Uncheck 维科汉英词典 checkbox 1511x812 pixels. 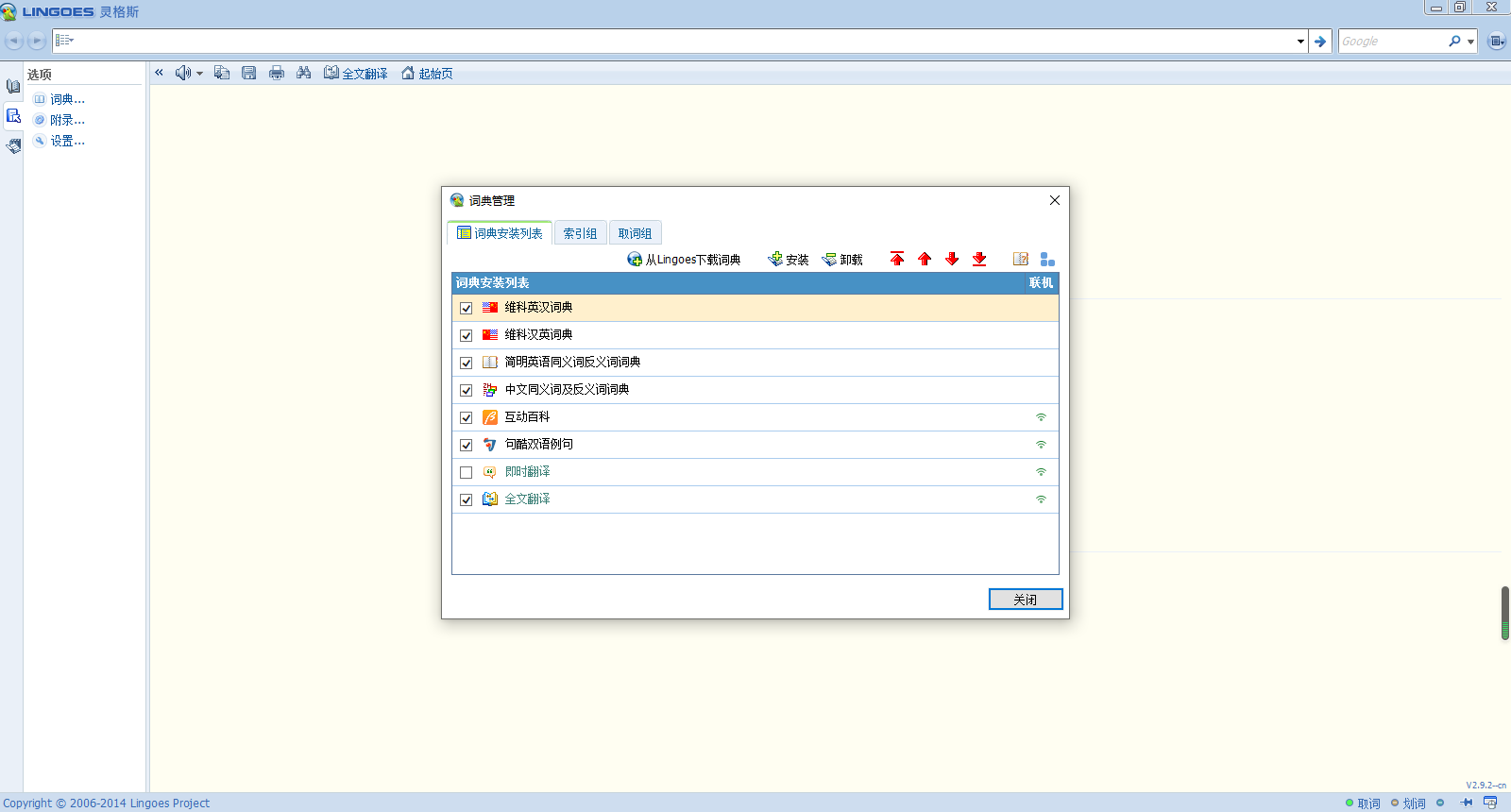click(x=466, y=335)
